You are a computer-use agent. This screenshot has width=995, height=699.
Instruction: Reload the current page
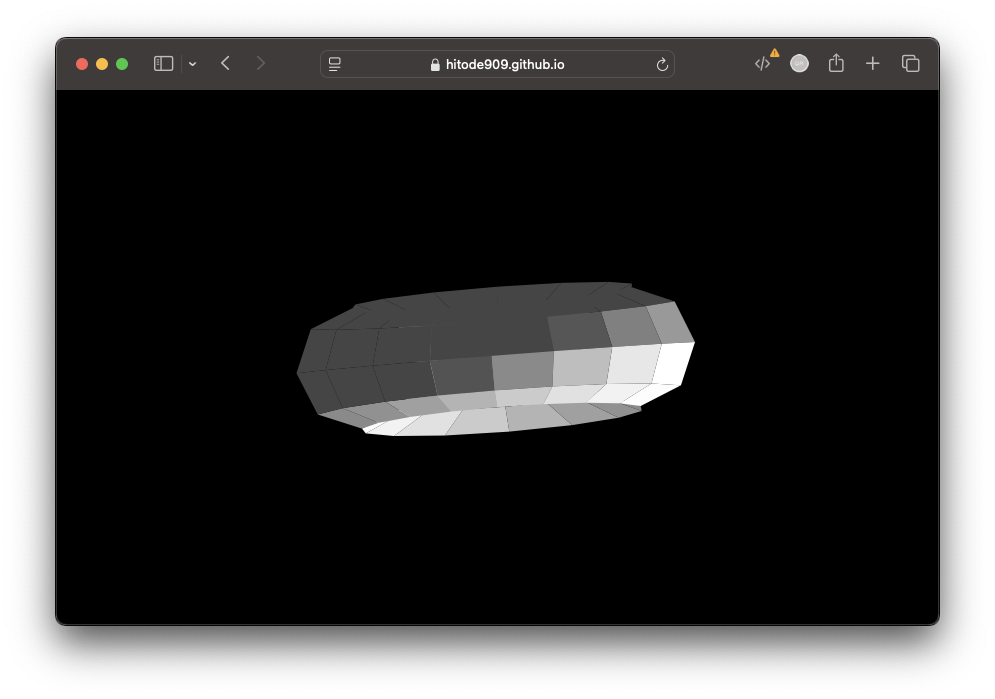pyautogui.click(x=662, y=64)
